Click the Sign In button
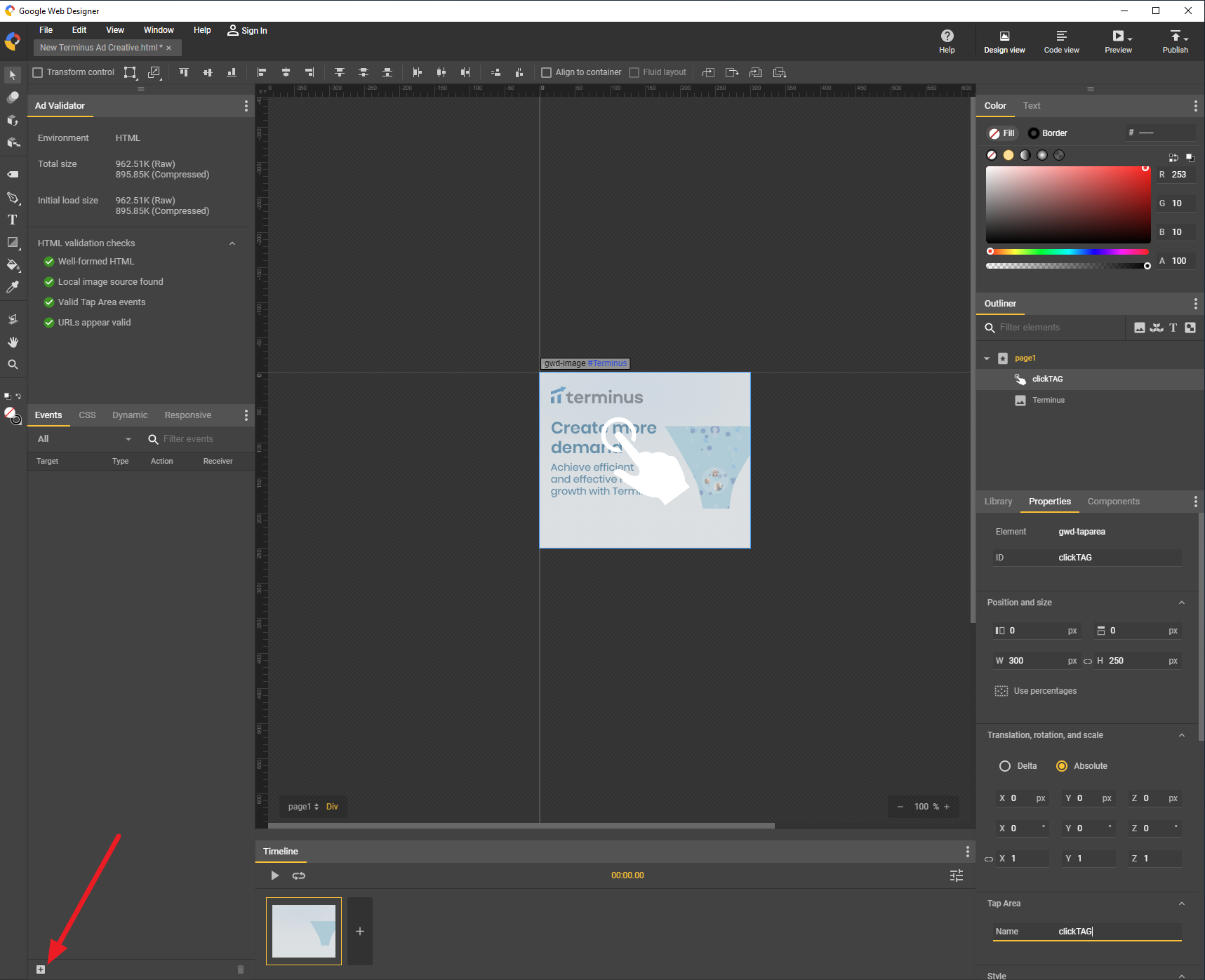Viewport: 1205px width, 980px height. [247, 30]
